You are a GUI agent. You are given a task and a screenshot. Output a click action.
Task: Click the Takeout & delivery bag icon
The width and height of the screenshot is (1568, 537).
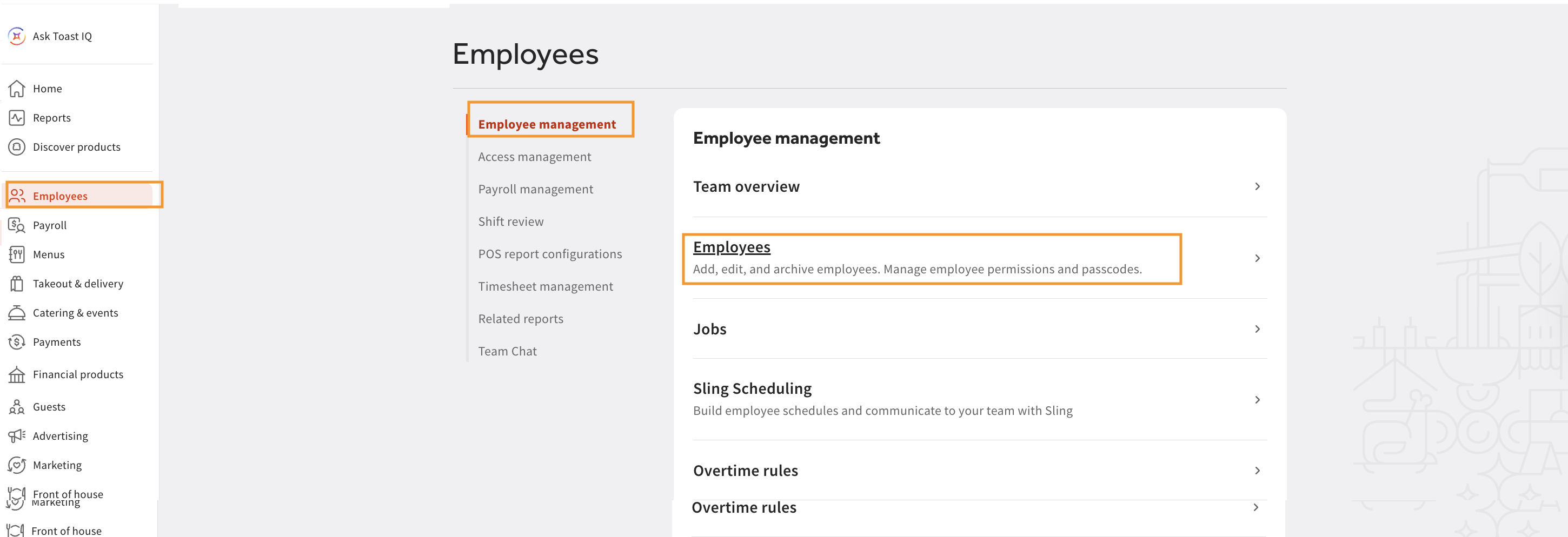[16, 284]
